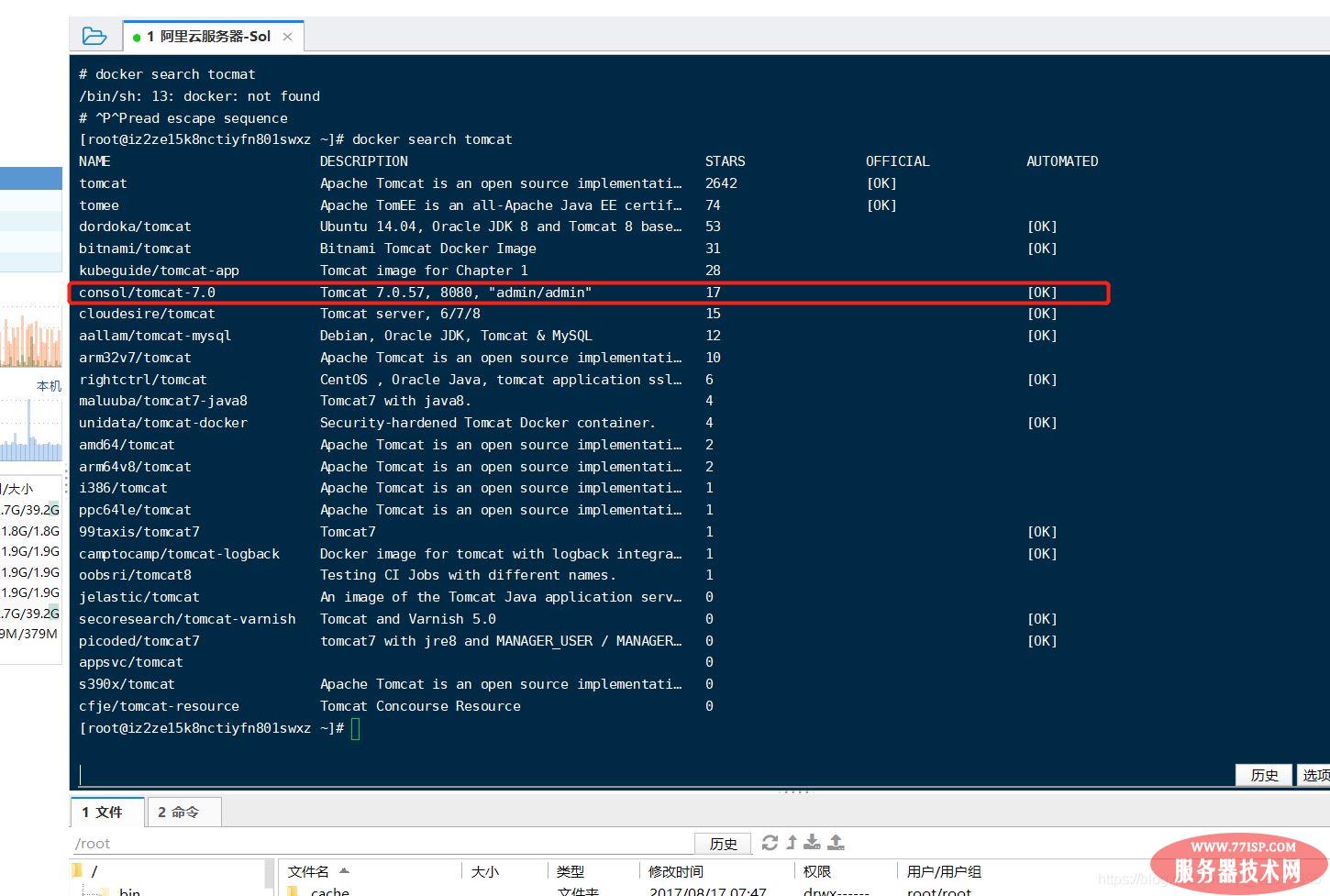
Task: Click the download file icon
Action: (x=813, y=842)
